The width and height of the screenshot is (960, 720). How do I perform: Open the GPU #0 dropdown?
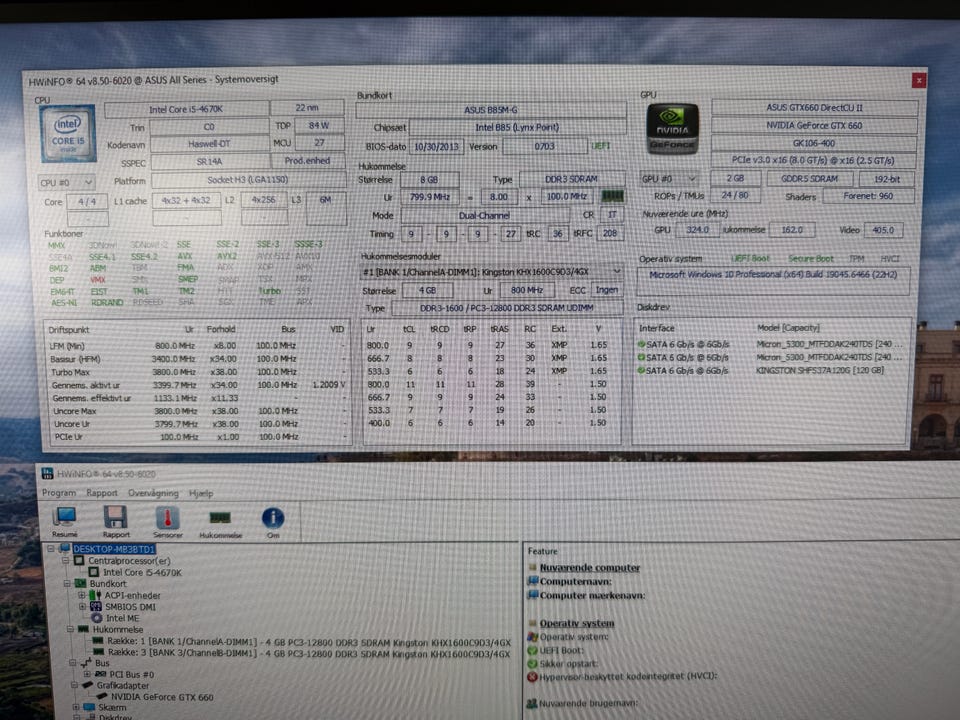point(669,179)
